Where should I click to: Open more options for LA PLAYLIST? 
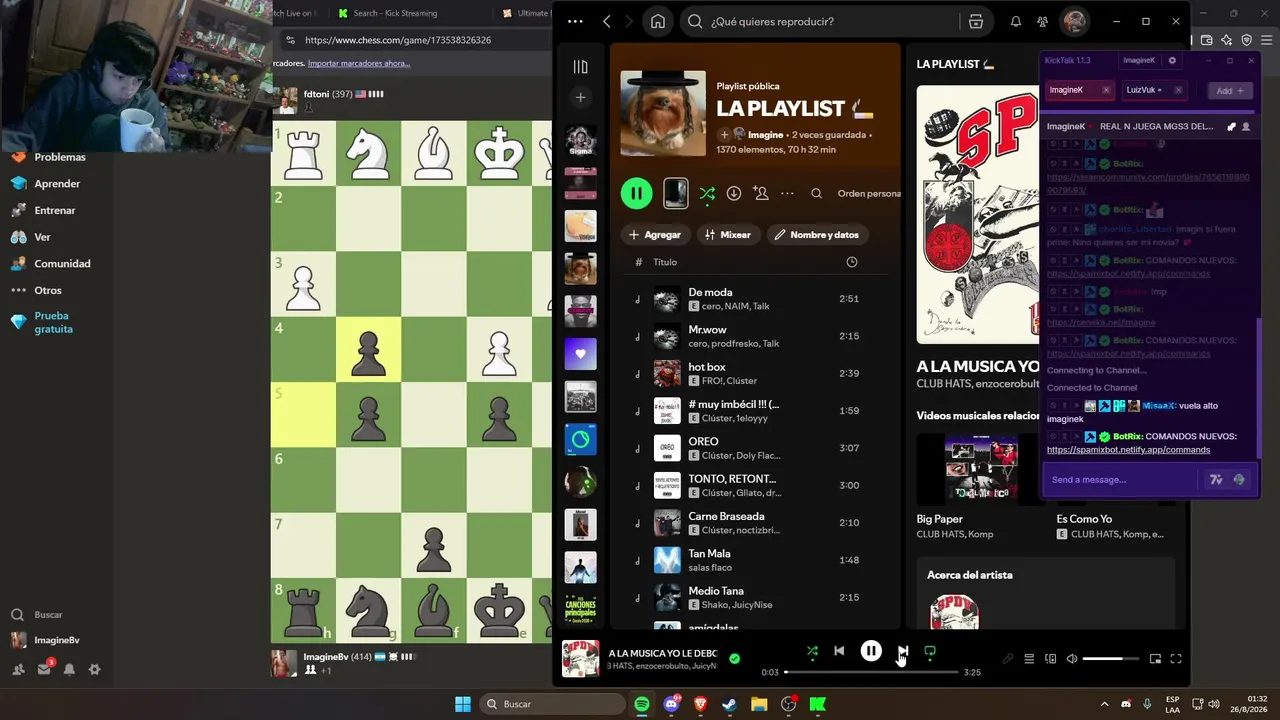788,193
